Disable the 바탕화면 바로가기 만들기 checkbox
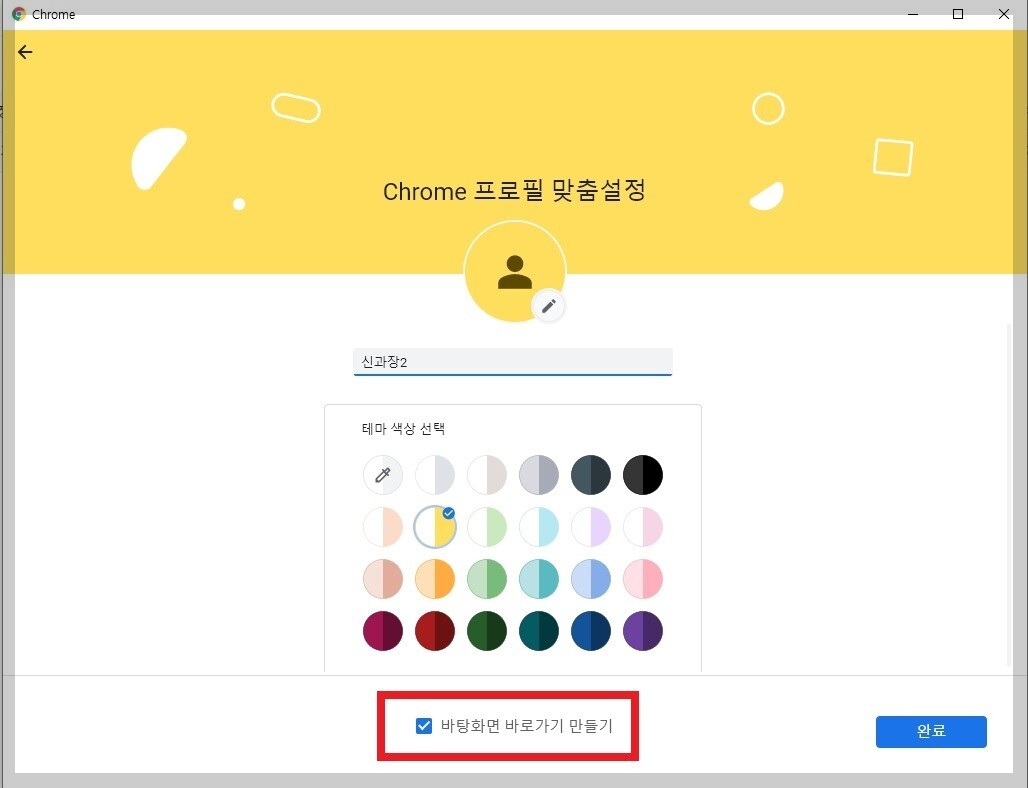Image resolution: width=1028 pixels, height=788 pixels. 424,725
